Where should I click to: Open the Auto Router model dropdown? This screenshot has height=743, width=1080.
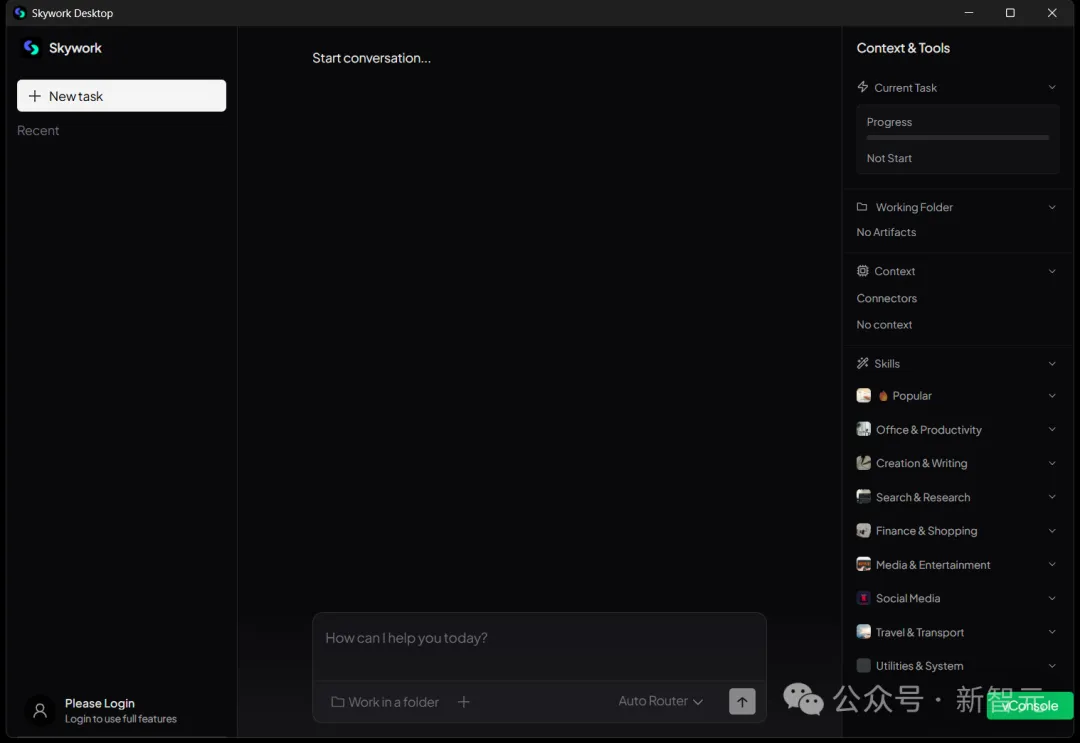tap(660, 702)
